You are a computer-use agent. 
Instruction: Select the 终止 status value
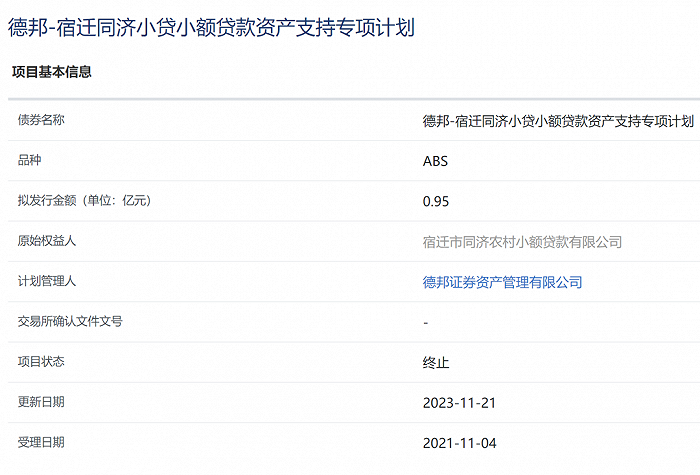[x=436, y=362]
